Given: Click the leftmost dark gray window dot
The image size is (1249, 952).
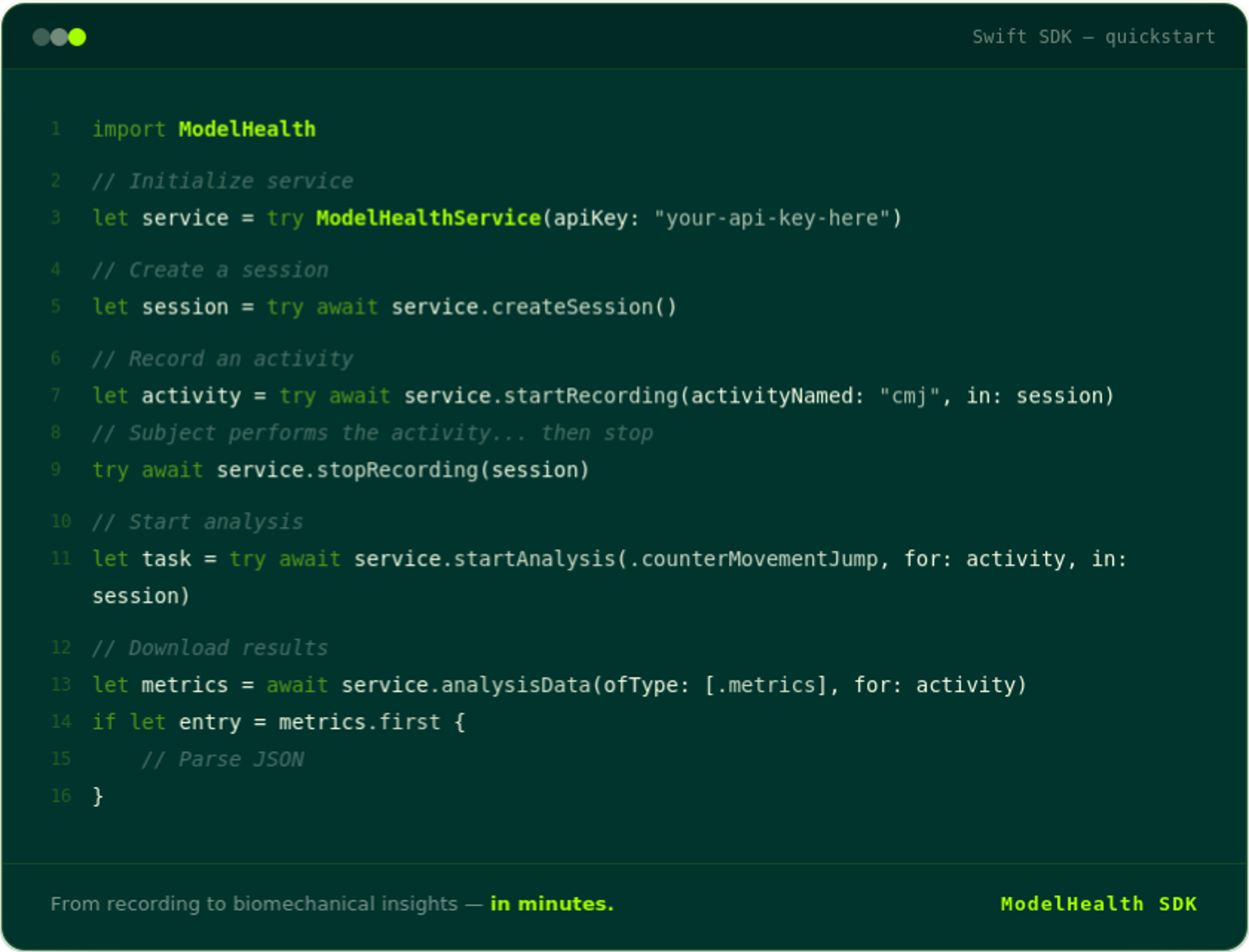Looking at the screenshot, I should [x=41, y=37].
